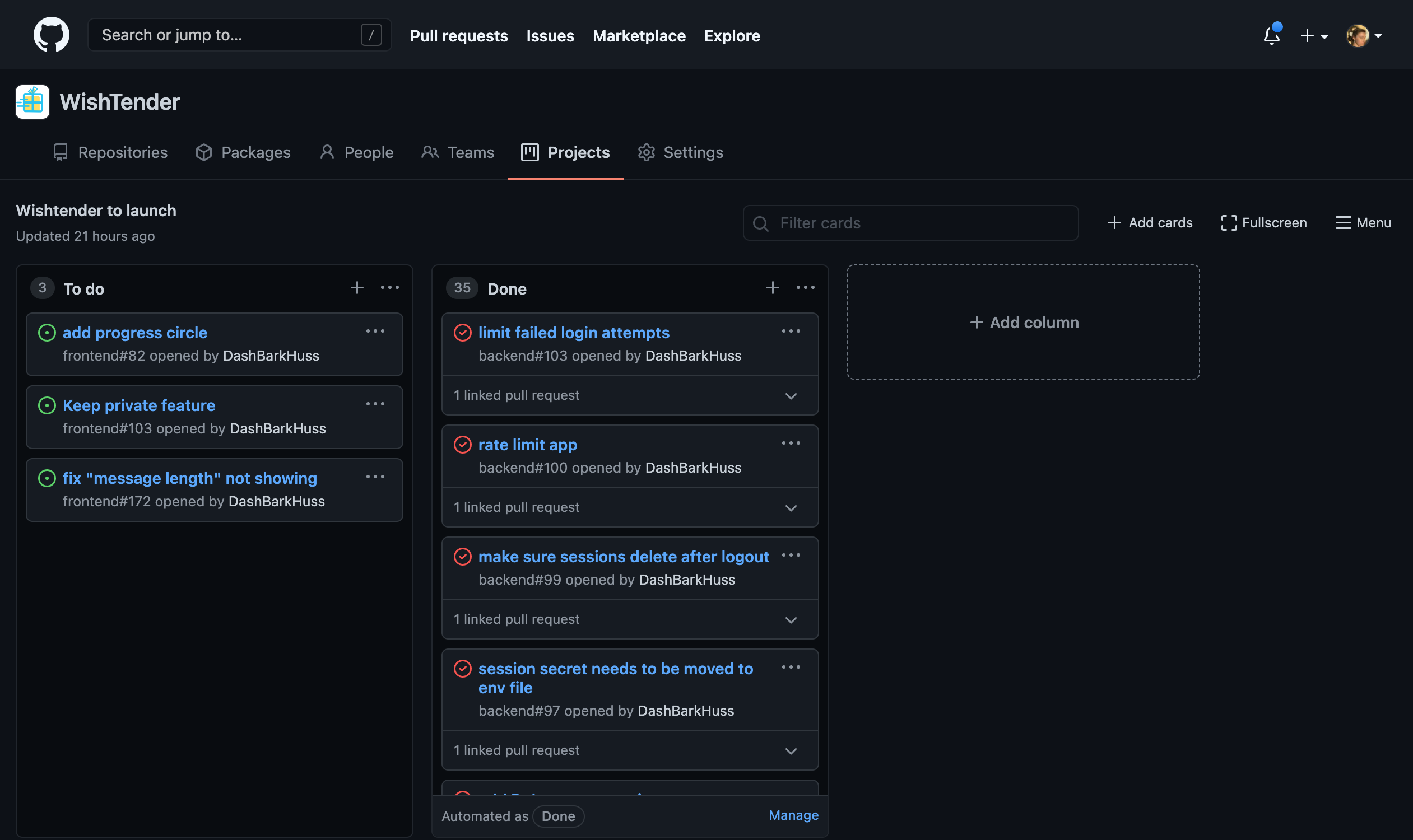1413x840 pixels.
Task: Open options for sessions delete after logout card
Action: coord(791,556)
